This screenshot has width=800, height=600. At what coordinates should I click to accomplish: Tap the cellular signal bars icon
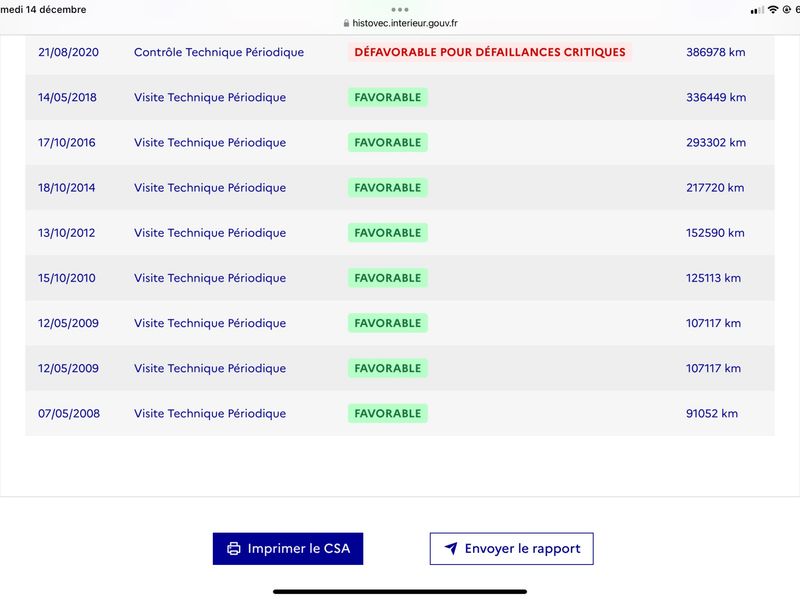[x=757, y=10]
